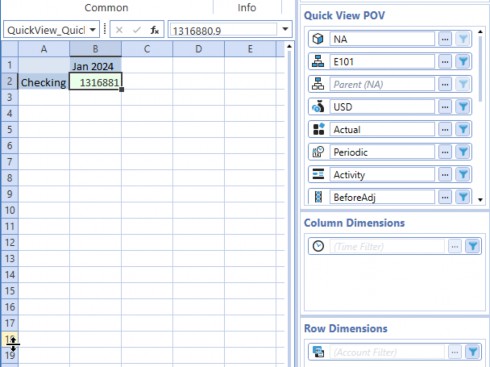Click the Enter checkmark formula button
The height and width of the screenshot is (367, 490).
[137, 30]
